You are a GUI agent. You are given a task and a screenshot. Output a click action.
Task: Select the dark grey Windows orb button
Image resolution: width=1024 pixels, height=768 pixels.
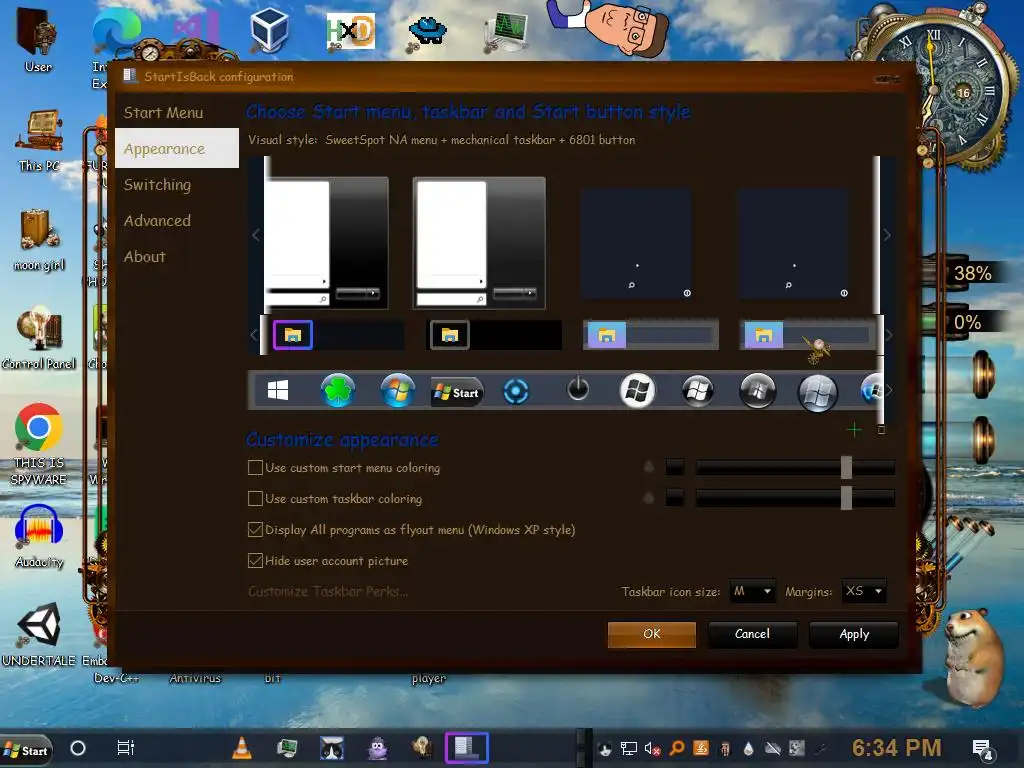[758, 391]
